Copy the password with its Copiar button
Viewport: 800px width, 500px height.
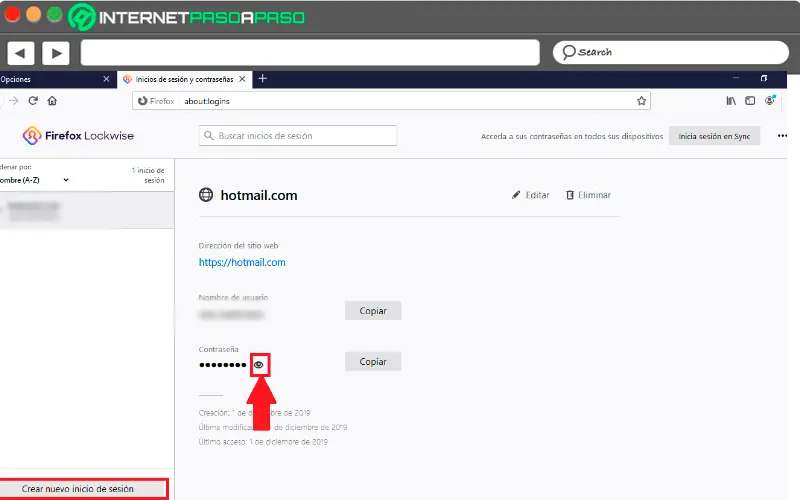pos(373,362)
